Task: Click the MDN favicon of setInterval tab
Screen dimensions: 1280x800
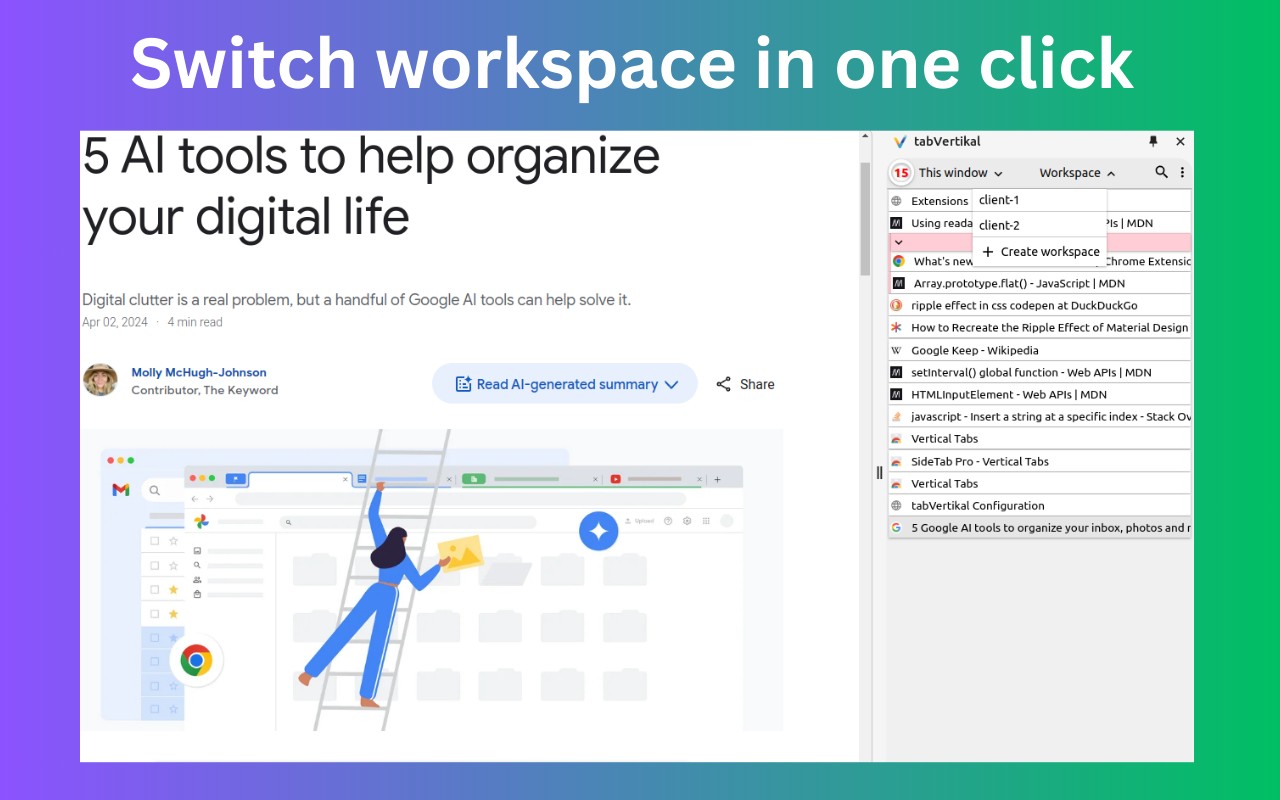Action: [x=897, y=372]
